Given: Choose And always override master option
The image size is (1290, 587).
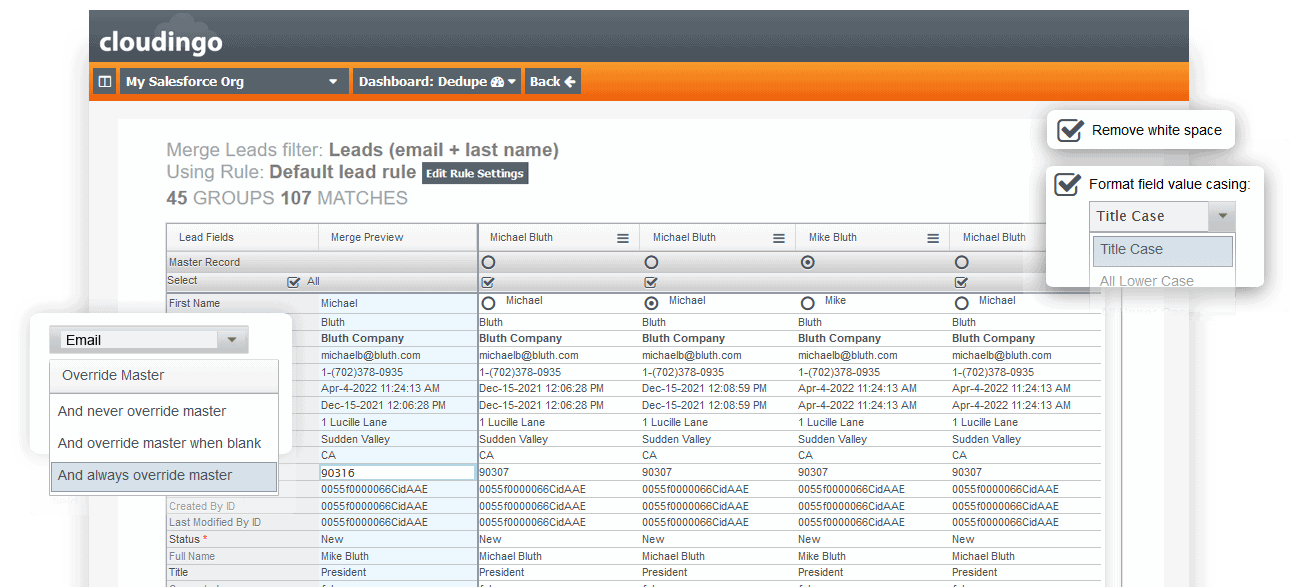Looking at the screenshot, I should (x=163, y=476).
